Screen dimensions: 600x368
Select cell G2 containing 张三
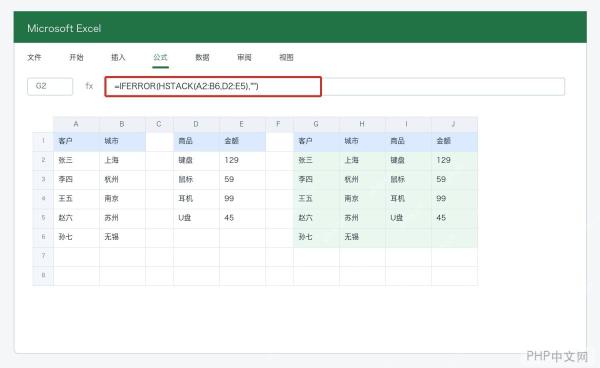[x=316, y=160]
